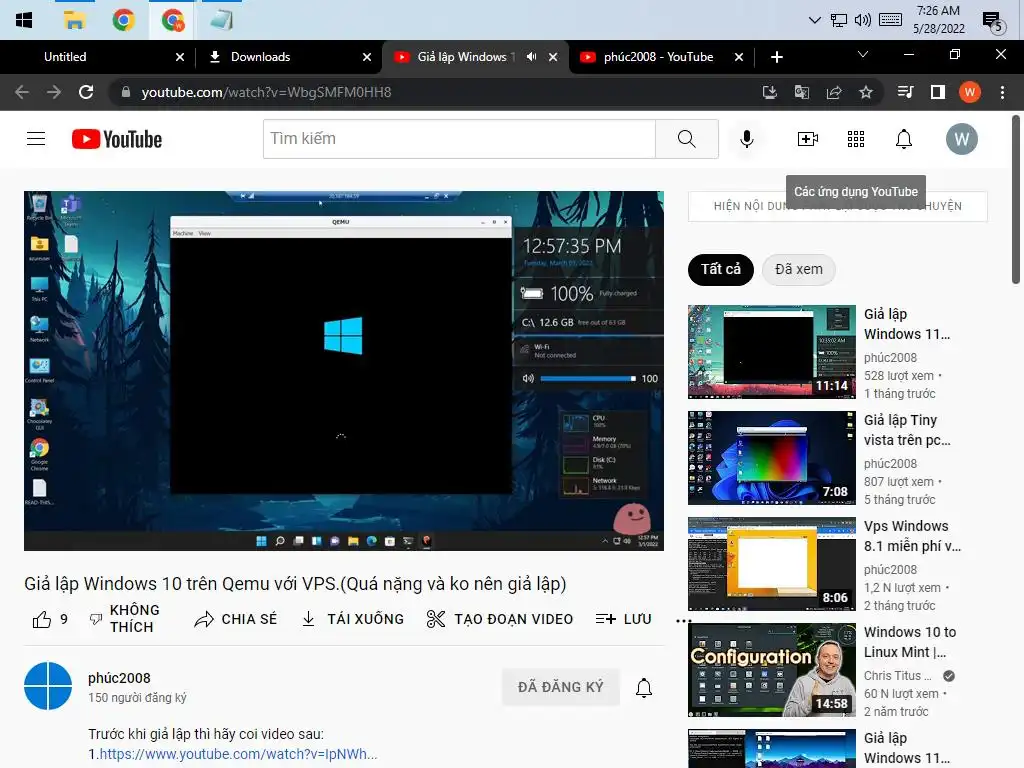Open Giả lập Tiny vista thumbnail 7:08
Screen dimensions: 1024x768
(771, 458)
